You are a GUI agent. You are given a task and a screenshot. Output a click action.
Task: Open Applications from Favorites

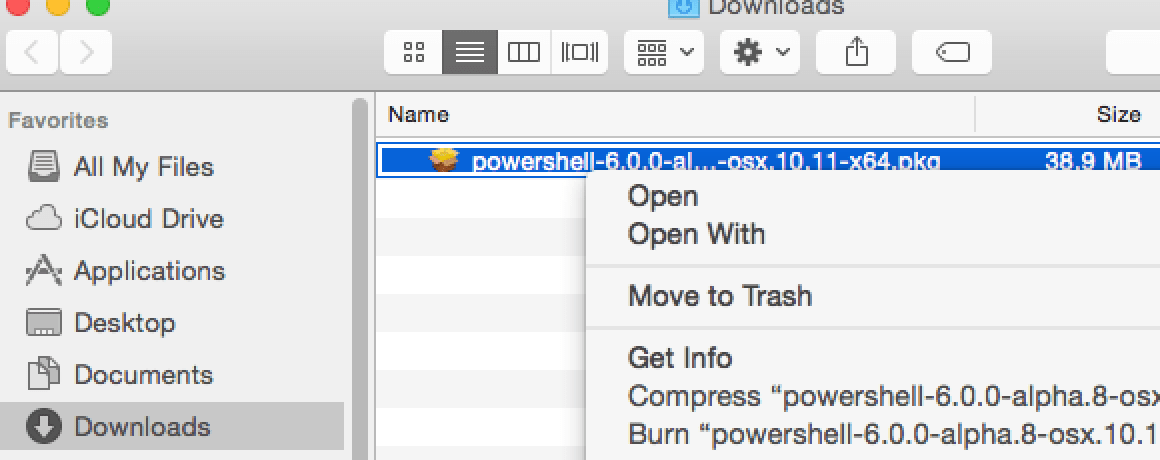pos(149,271)
